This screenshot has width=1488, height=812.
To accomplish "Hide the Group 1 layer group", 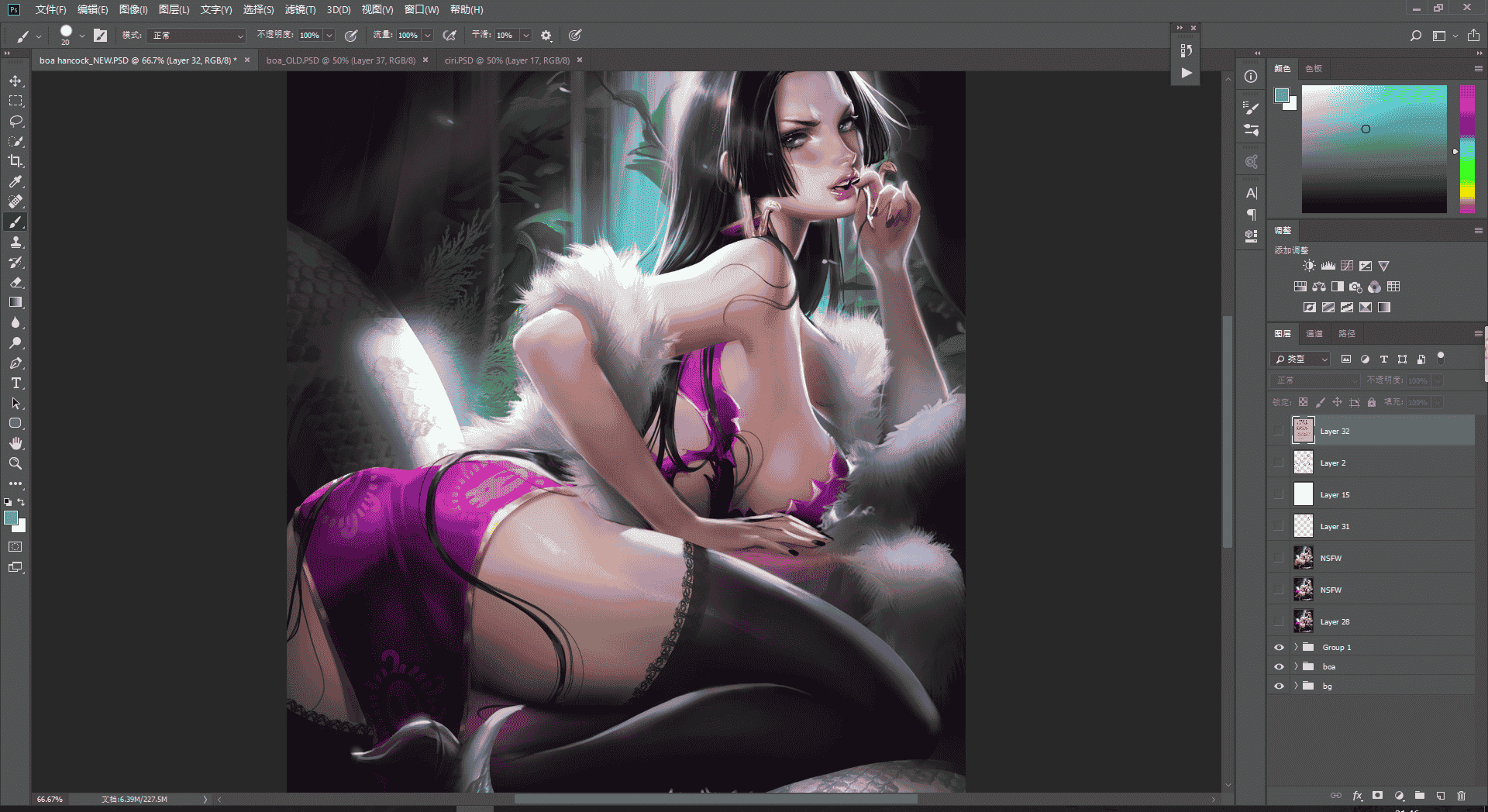I will coord(1279,647).
